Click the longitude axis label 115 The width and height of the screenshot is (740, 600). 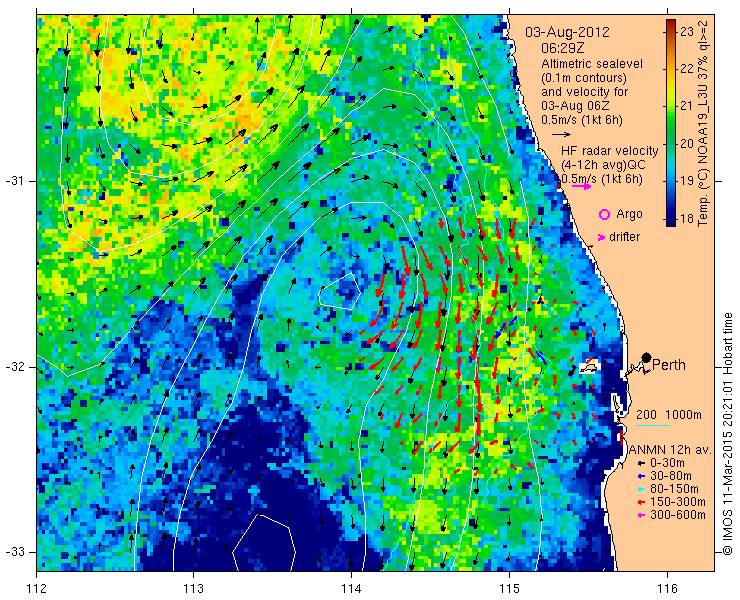tap(509, 589)
